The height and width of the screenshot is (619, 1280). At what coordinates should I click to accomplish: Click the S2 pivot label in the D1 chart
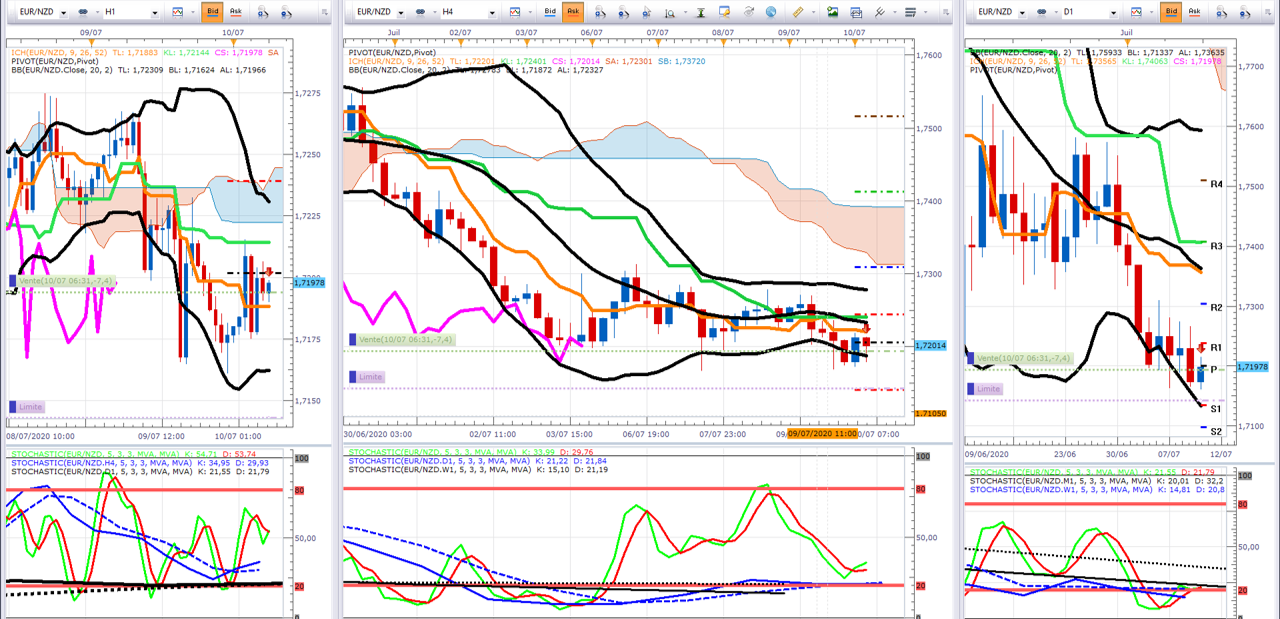click(1216, 431)
